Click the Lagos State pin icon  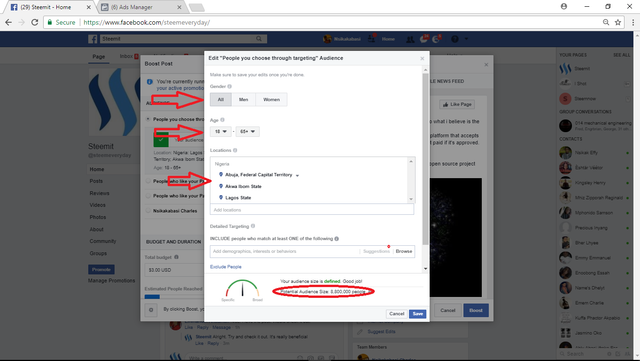[221, 197]
